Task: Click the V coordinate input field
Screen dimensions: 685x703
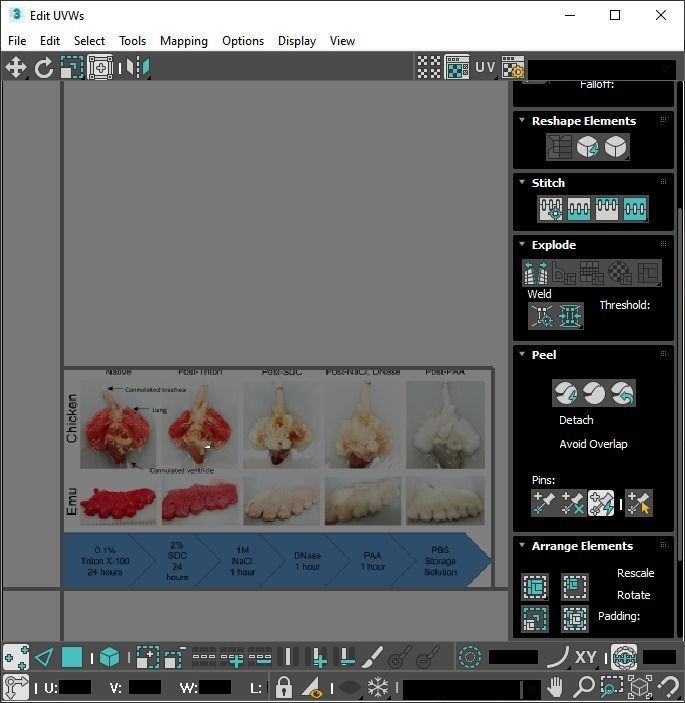Action: click(x=145, y=687)
